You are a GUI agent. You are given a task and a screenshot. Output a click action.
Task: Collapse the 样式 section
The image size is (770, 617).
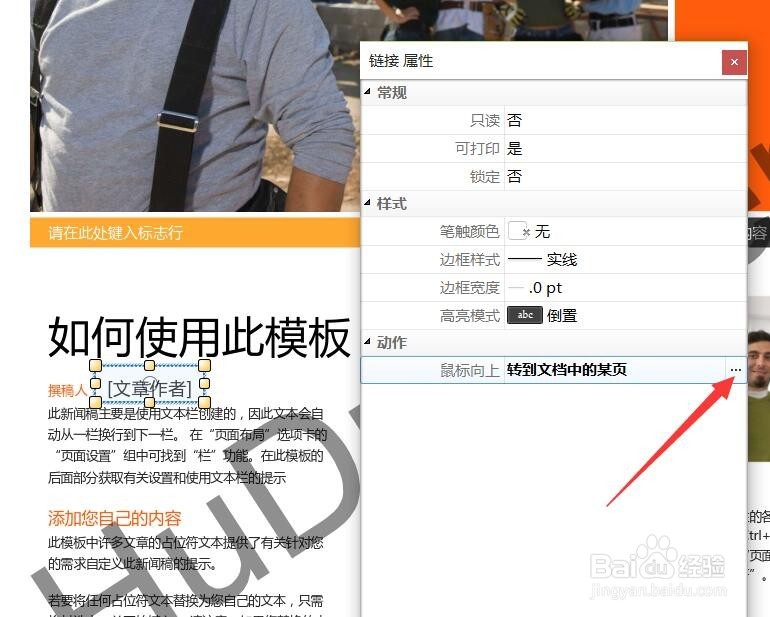click(367, 202)
